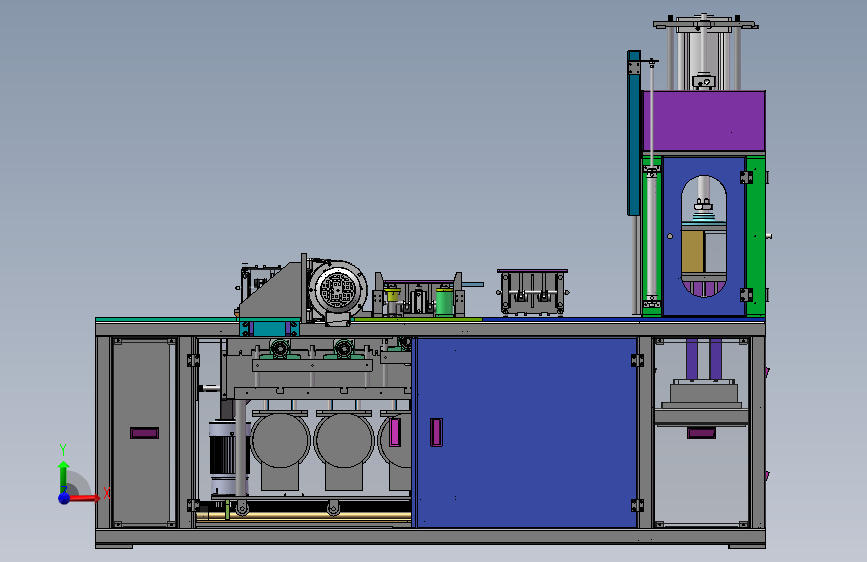Image resolution: width=867 pixels, height=562 pixels.
Task: Select the gray fixture box on table center
Action: (x=532, y=293)
